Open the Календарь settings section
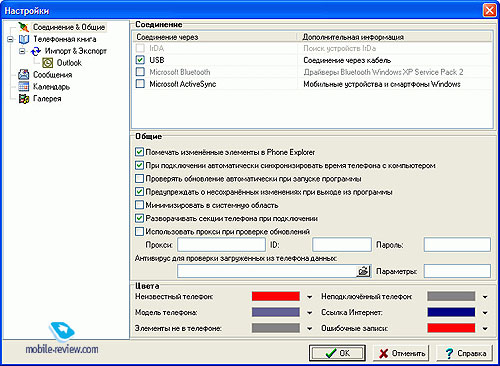The width and height of the screenshot is (500, 366). 51,87
